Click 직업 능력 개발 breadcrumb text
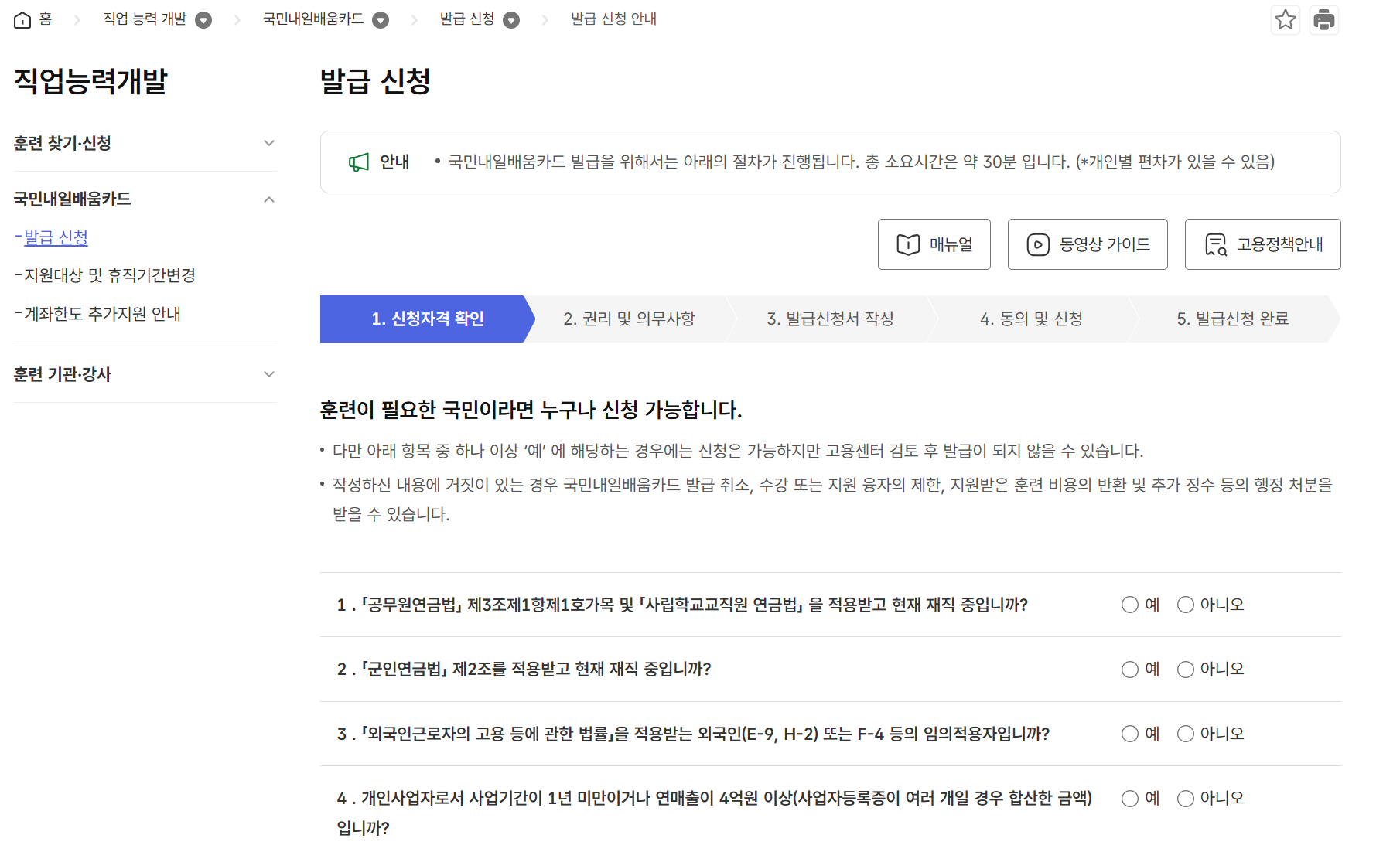Screen dimensions: 1400x852 [145, 19]
